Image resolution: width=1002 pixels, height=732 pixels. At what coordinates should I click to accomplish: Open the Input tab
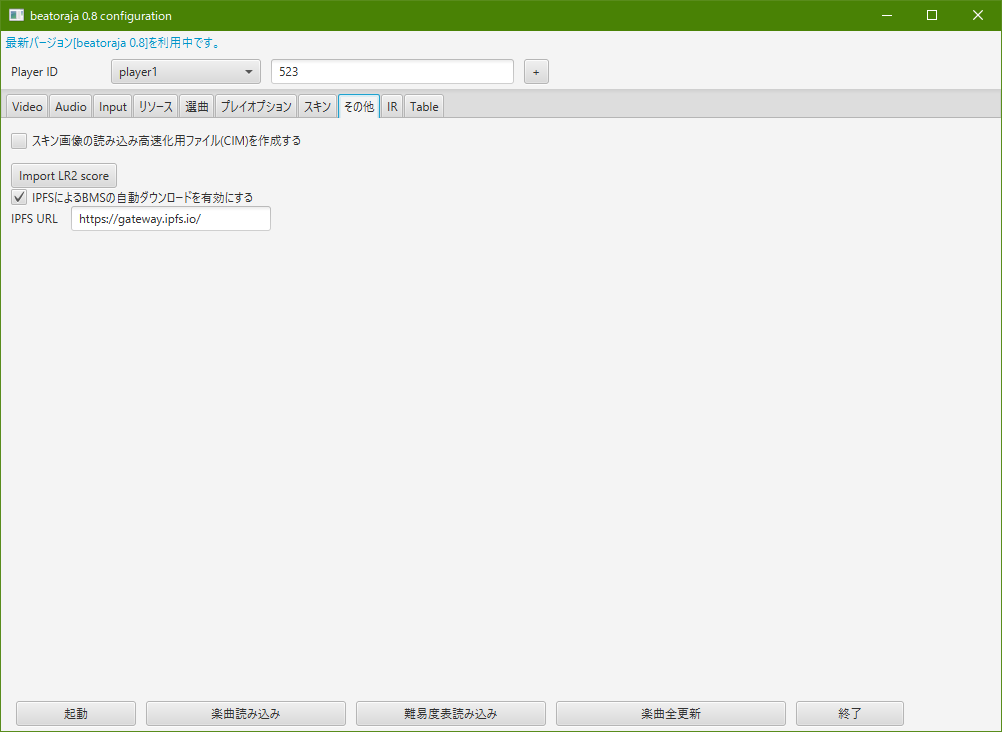[x=112, y=107]
